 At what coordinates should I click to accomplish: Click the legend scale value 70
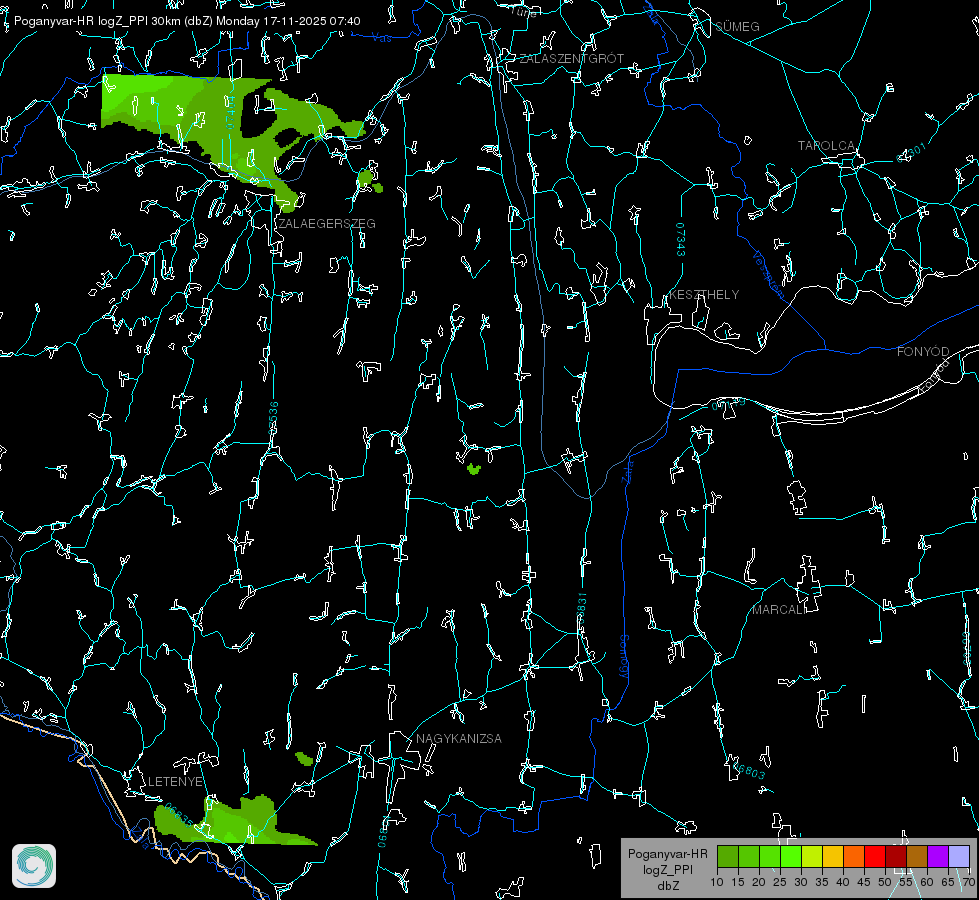[x=968, y=883]
